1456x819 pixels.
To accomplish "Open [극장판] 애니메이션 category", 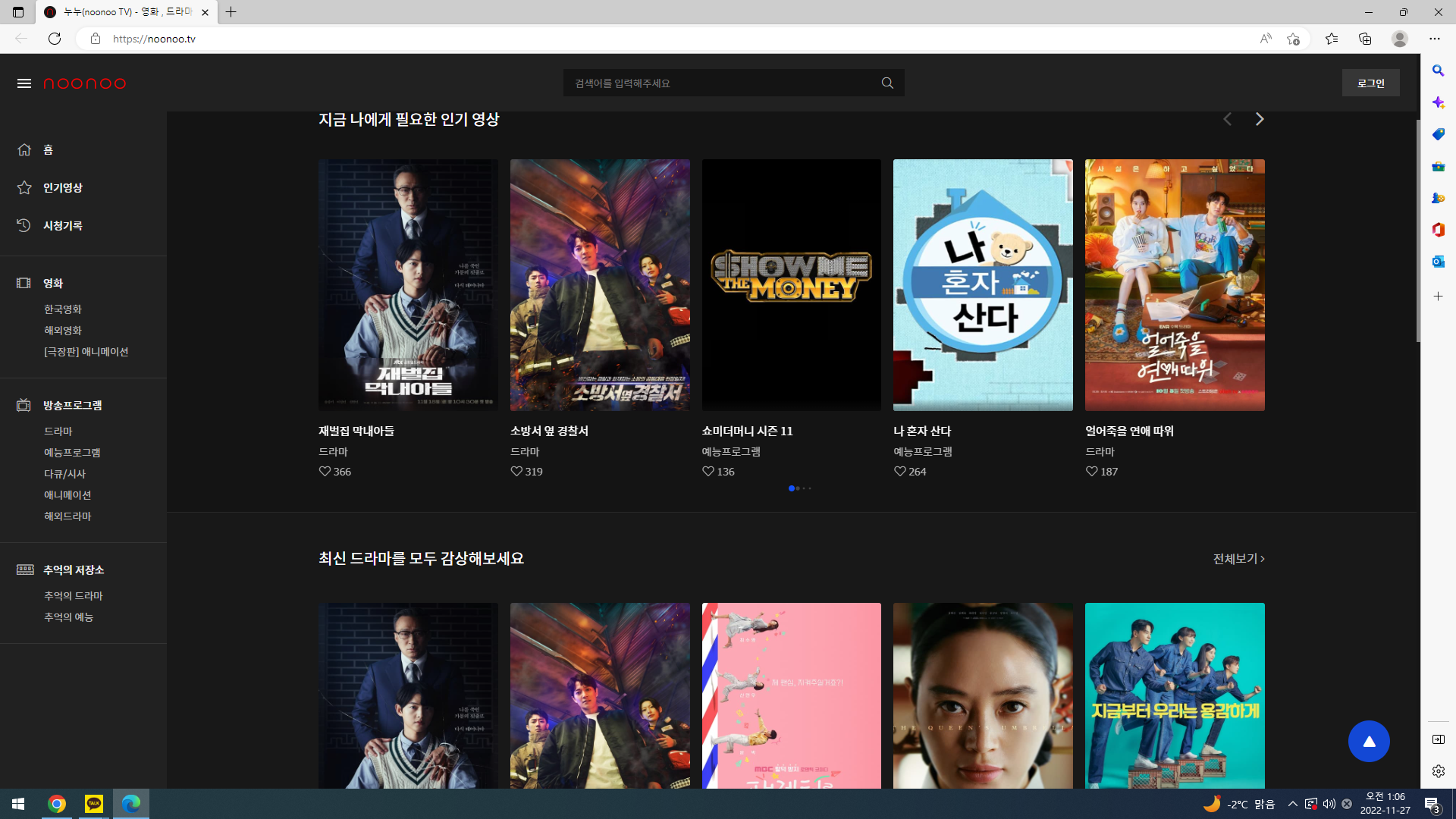I will click(x=86, y=352).
